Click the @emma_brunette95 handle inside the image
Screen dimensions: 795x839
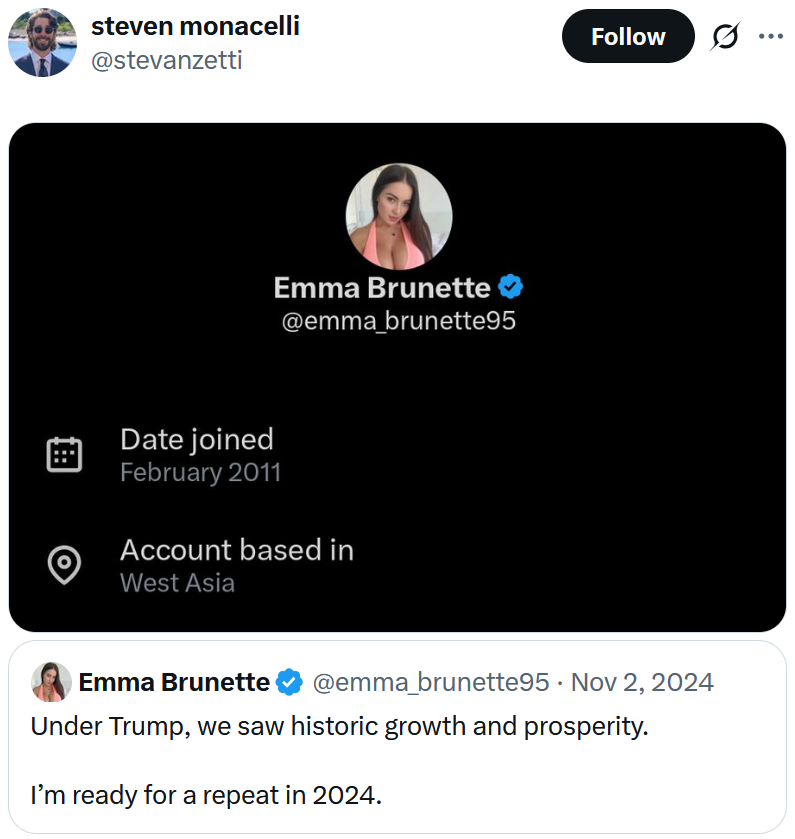[399, 320]
